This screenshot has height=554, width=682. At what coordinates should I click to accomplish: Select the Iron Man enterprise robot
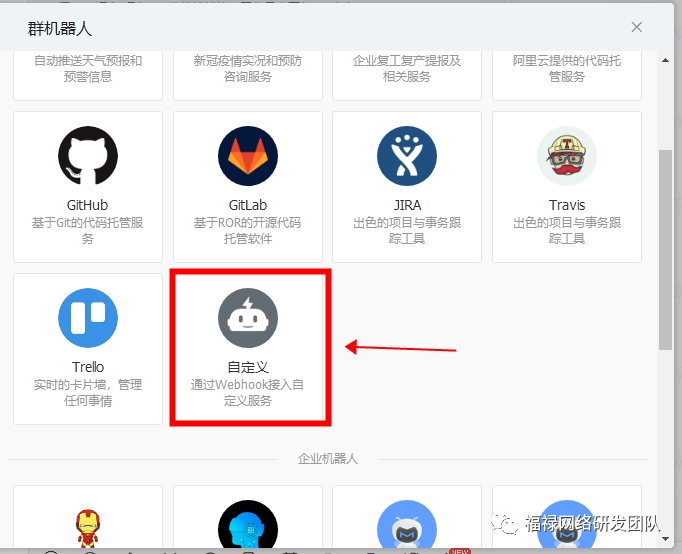pos(88,528)
